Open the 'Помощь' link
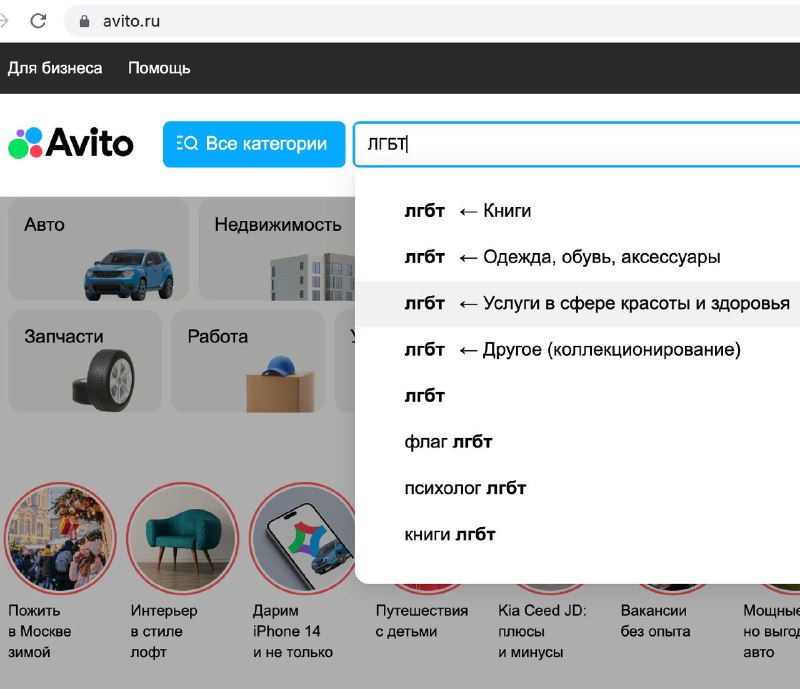 159,68
